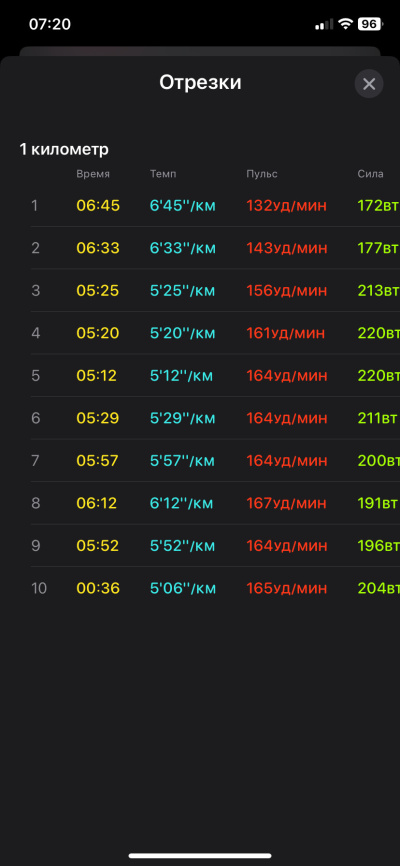Tap the 07:20 clock in status bar
The width and height of the screenshot is (400, 866).
pos(50,24)
